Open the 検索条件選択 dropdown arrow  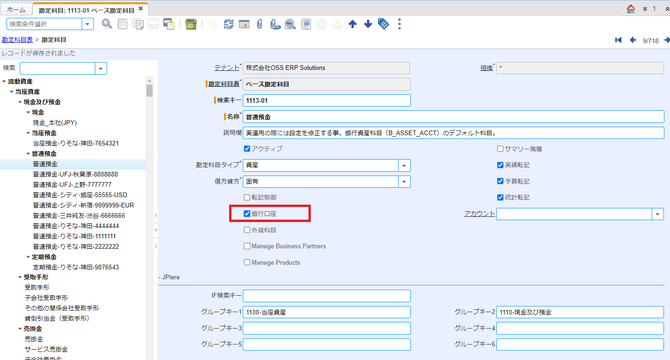[x=88, y=24]
